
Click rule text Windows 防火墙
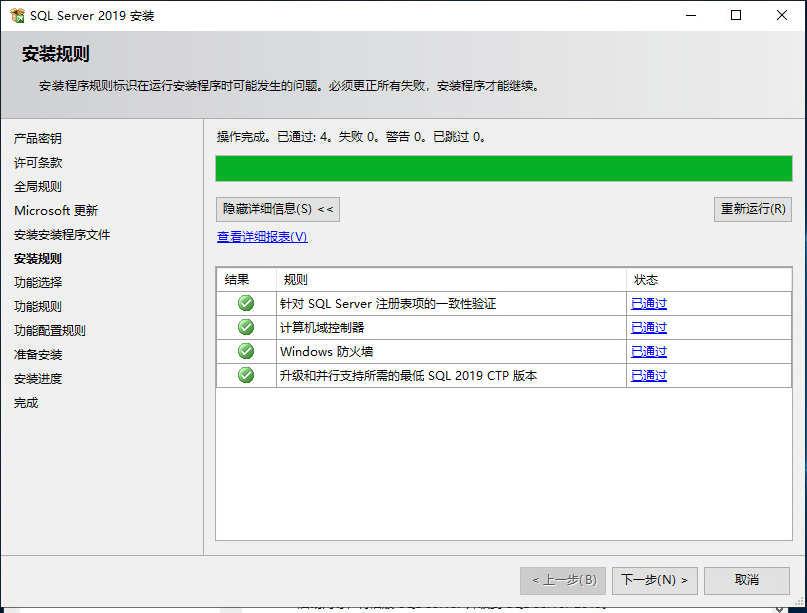pos(326,352)
